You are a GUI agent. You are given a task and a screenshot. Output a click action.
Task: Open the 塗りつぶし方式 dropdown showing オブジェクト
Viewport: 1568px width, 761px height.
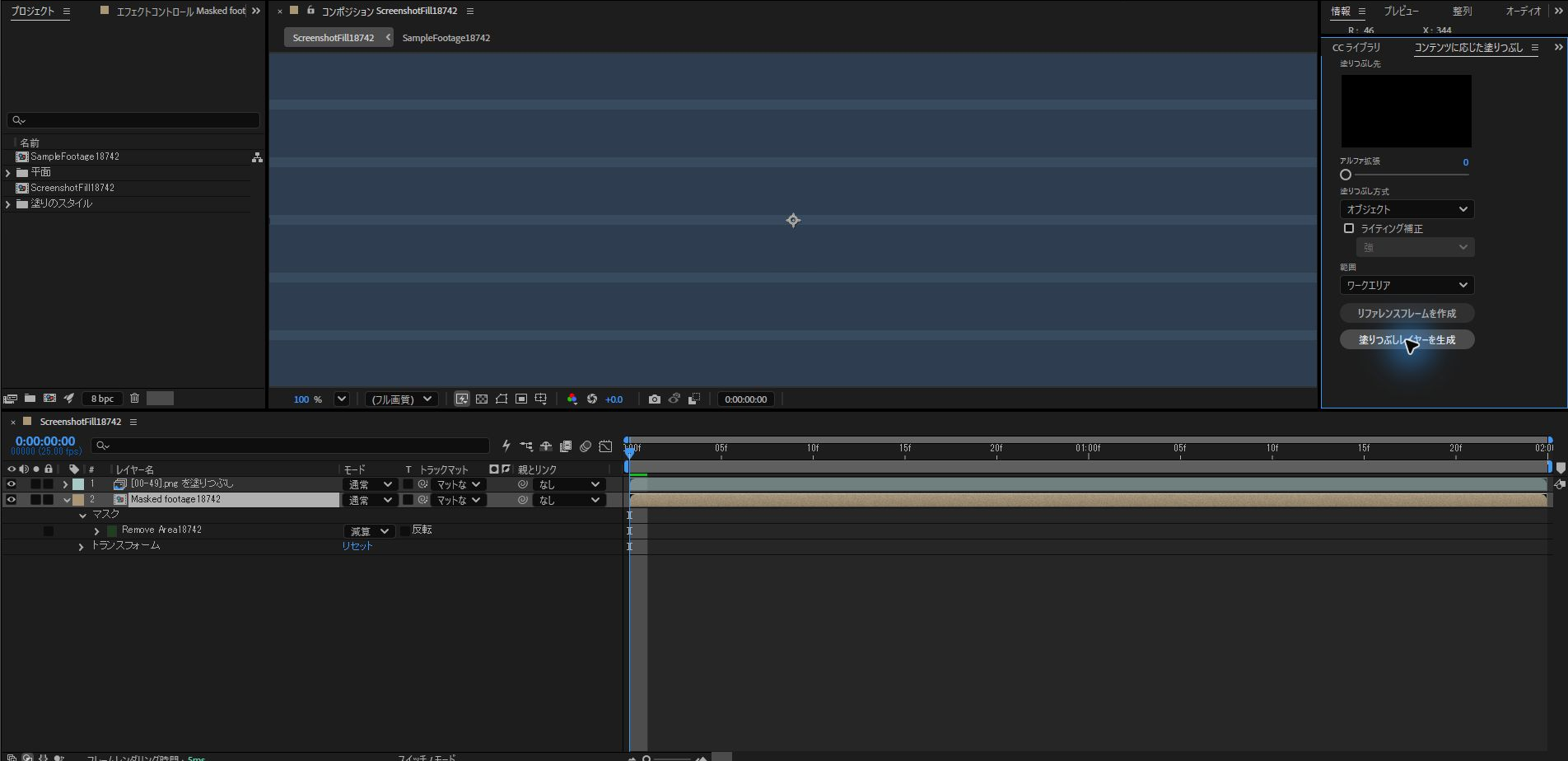pos(1407,209)
